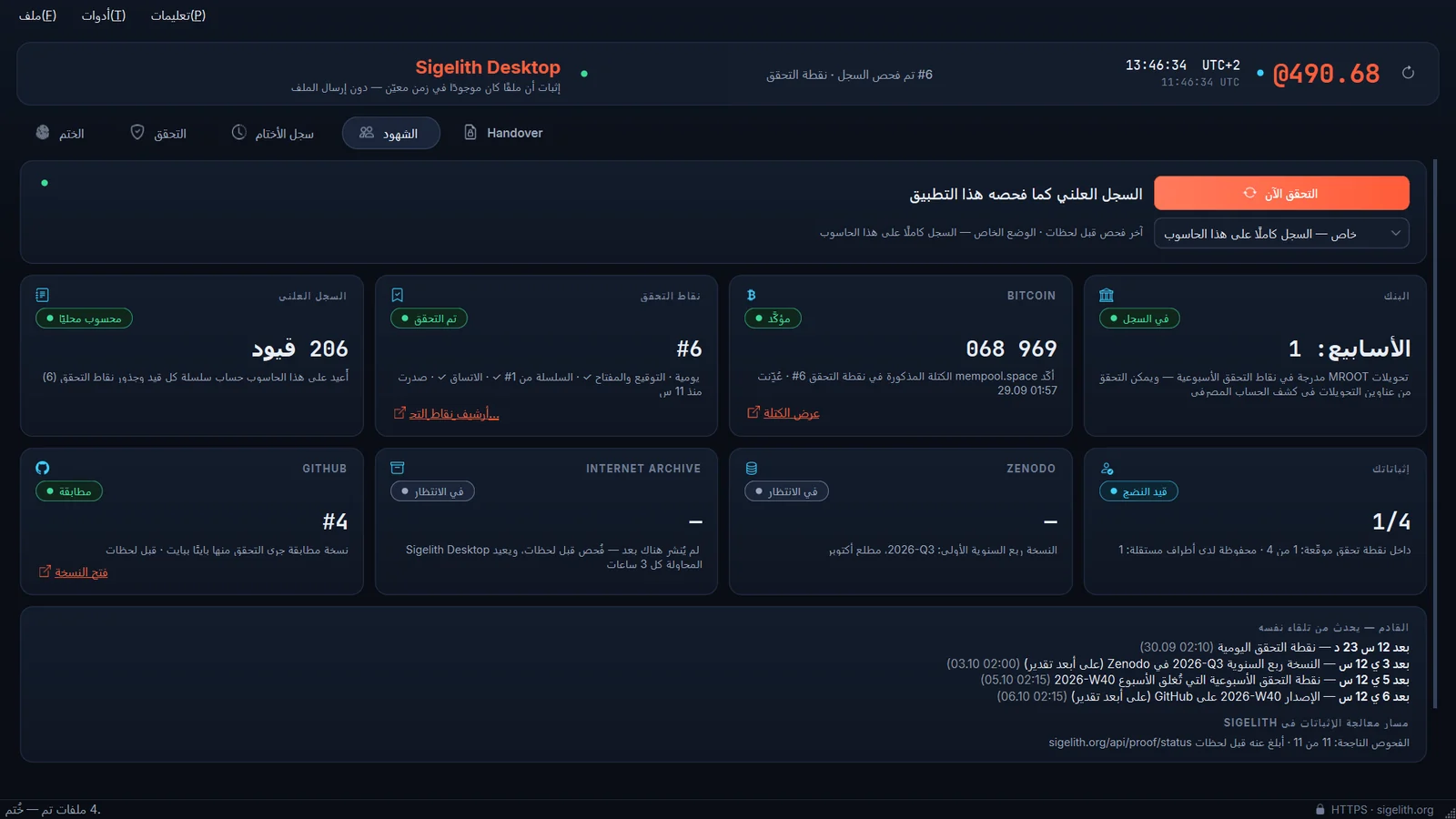1456x819 pixels.
Task: Click the daily checkpoint (30.09 02:10) line
Action: (x=1274, y=647)
